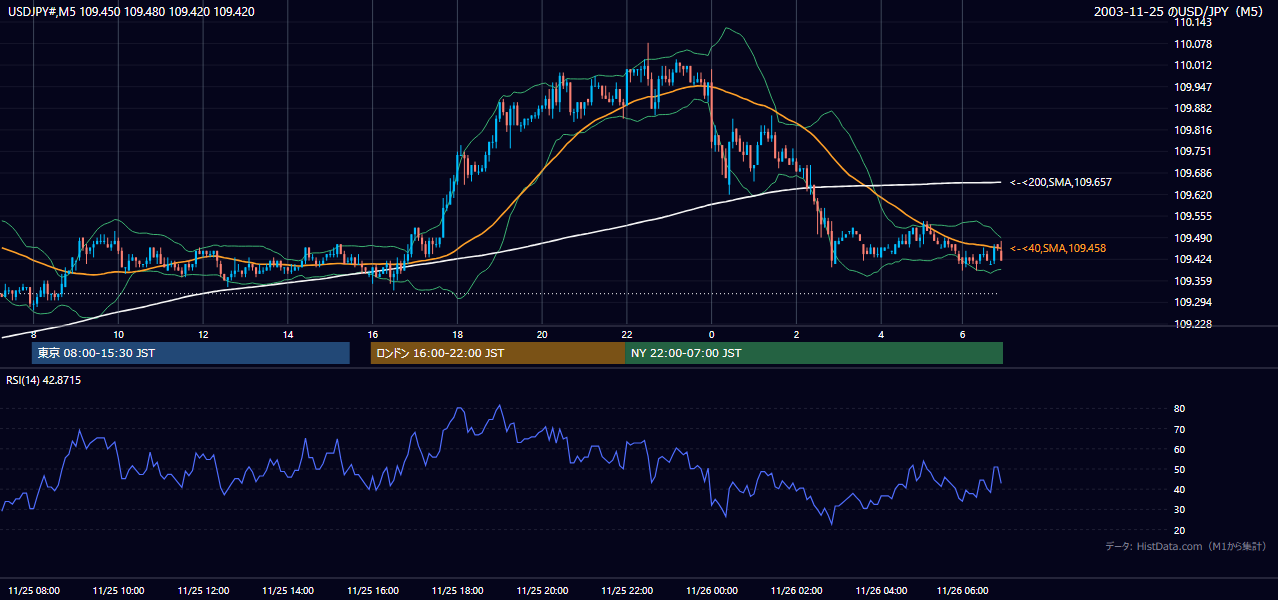Select the NY 22:00-07:00 JST session bar
The width and height of the screenshot is (1278, 600).
coord(814,353)
